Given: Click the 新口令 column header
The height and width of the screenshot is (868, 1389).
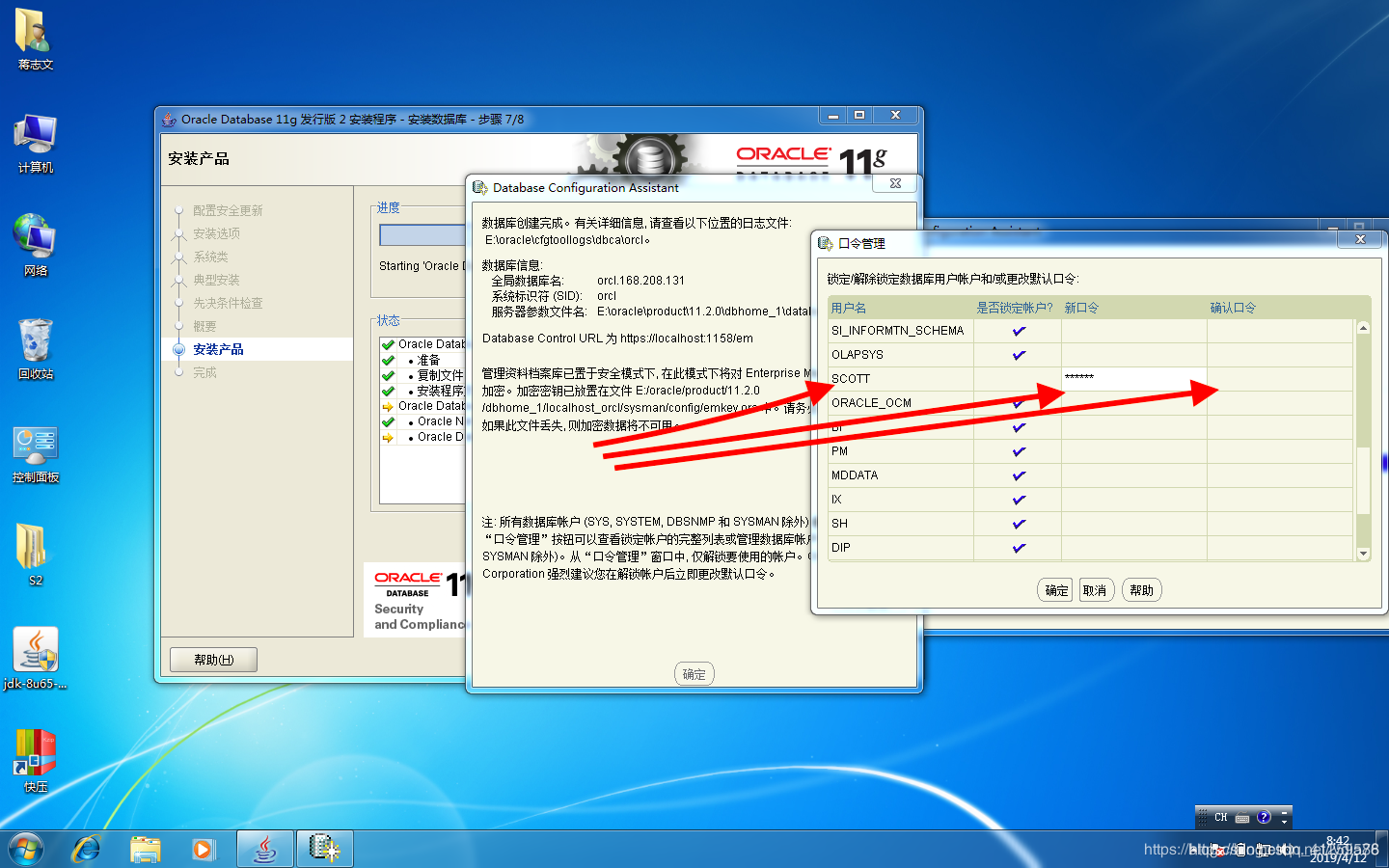Looking at the screenshot, I should [x=1081, y=308].
